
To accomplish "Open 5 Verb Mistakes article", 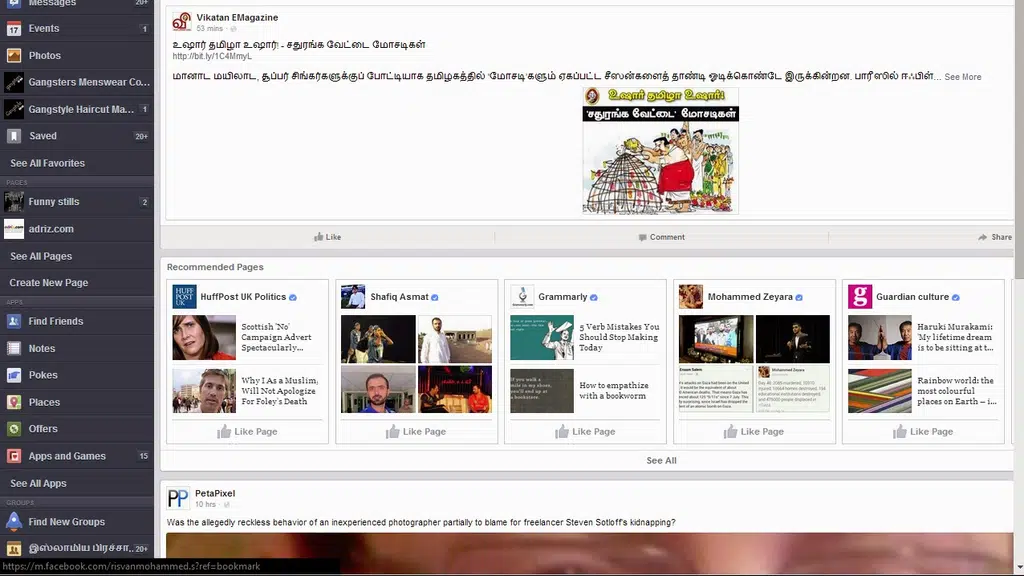I will 619,337.
